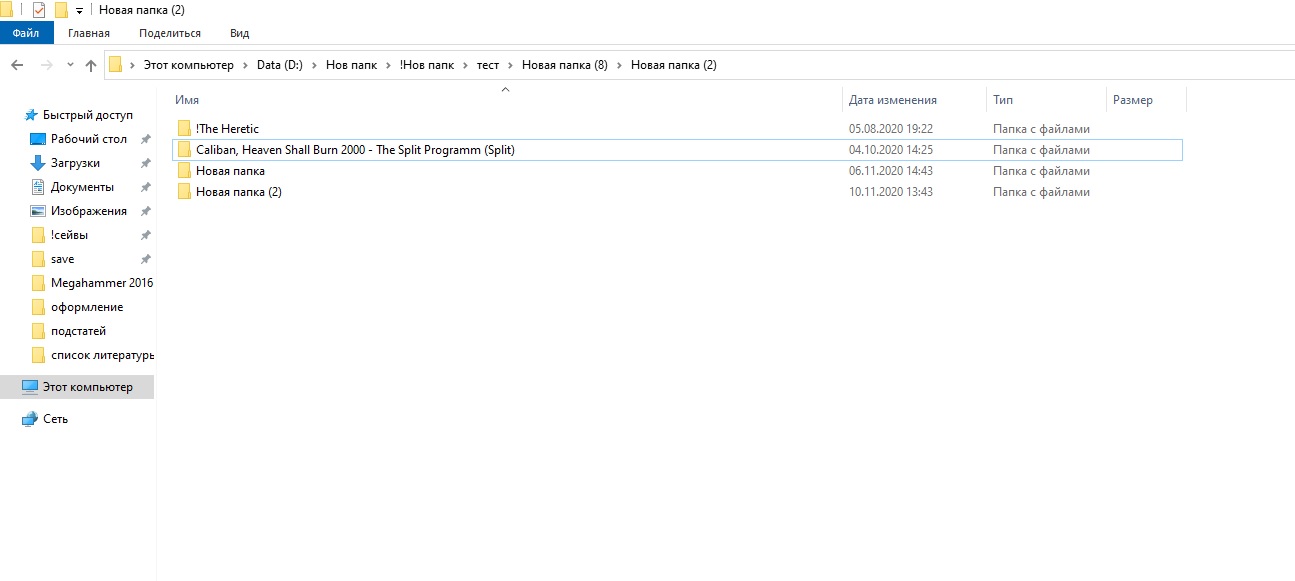Image resolution: width=1295 pixels, height=581 pixels.
Task: Select Новая папка (2) name in file list
Action: point(239,192)
